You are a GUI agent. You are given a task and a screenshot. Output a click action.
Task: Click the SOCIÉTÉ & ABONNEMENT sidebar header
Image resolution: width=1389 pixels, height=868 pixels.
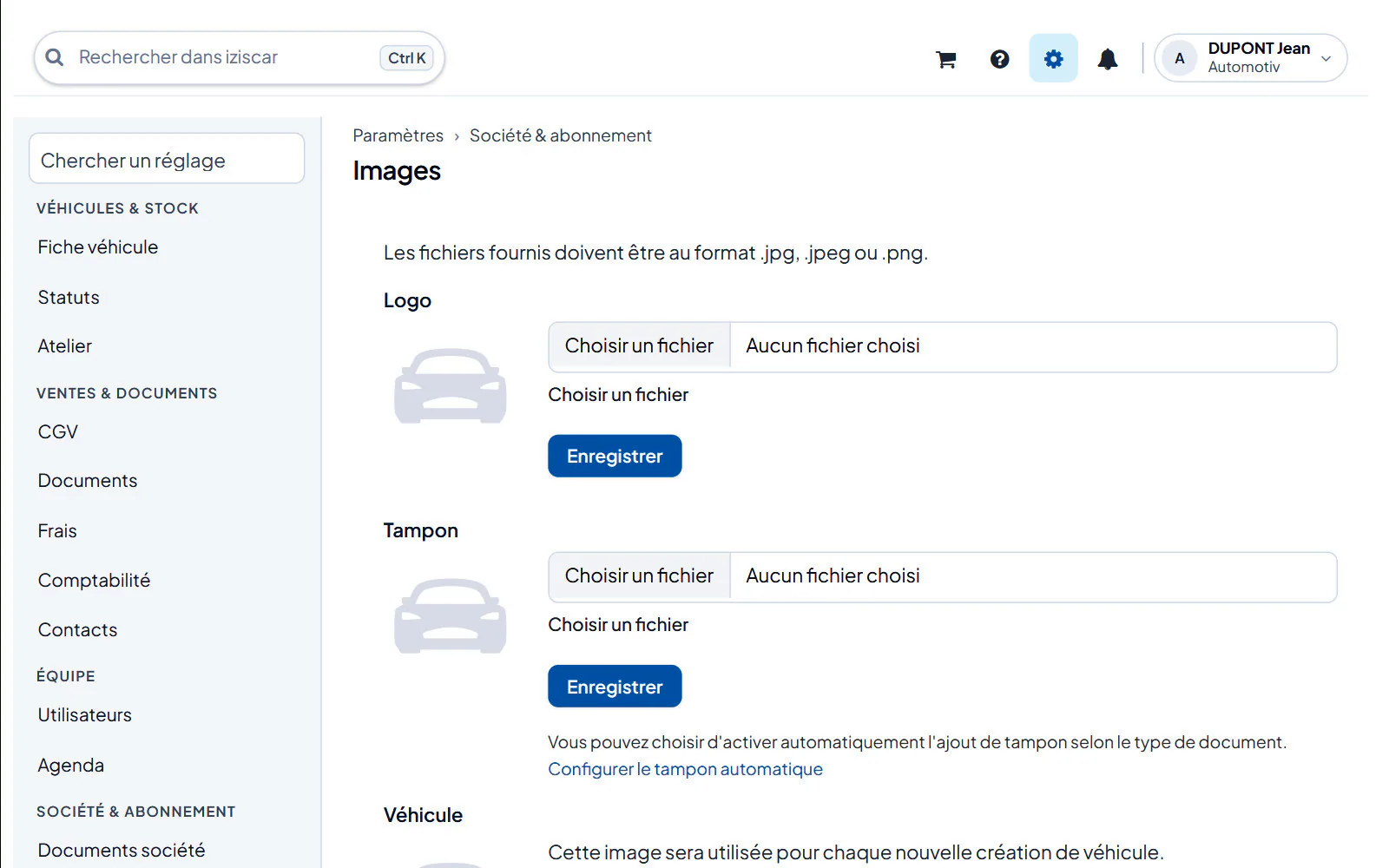[x=135, y=812]
